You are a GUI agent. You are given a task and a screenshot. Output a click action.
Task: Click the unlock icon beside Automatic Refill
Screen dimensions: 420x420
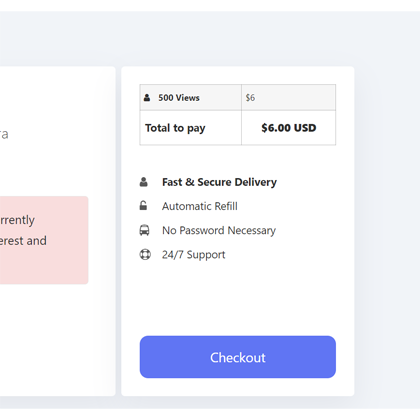coord(143,206)
